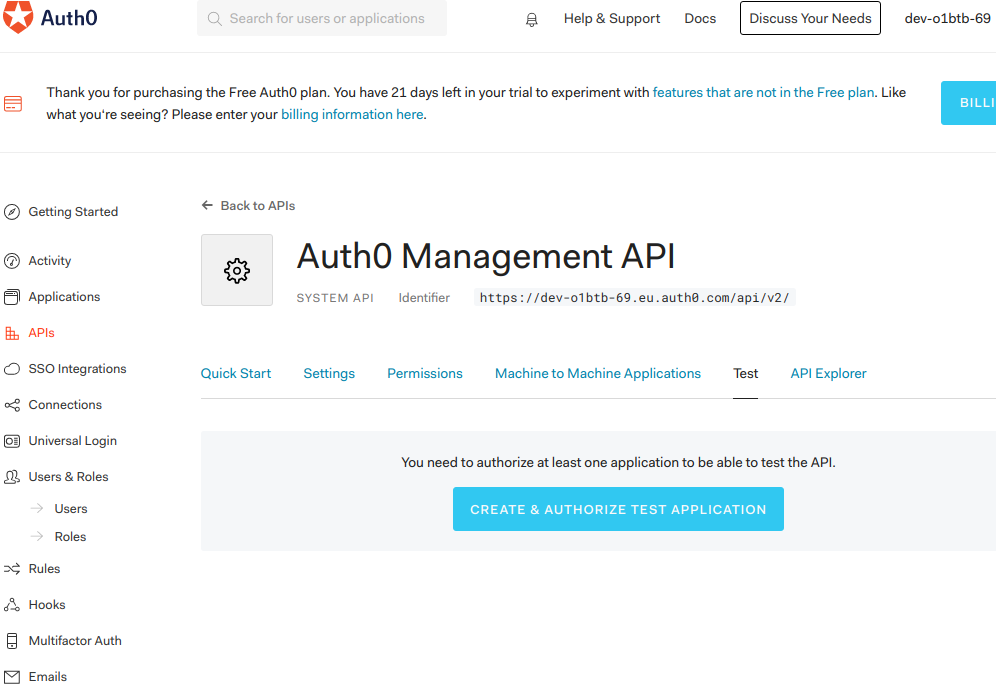Go back to APIs list
Image resolution: width=996 pixels, height=687 pixels.
pyautogui.click(x=249, y=206)
